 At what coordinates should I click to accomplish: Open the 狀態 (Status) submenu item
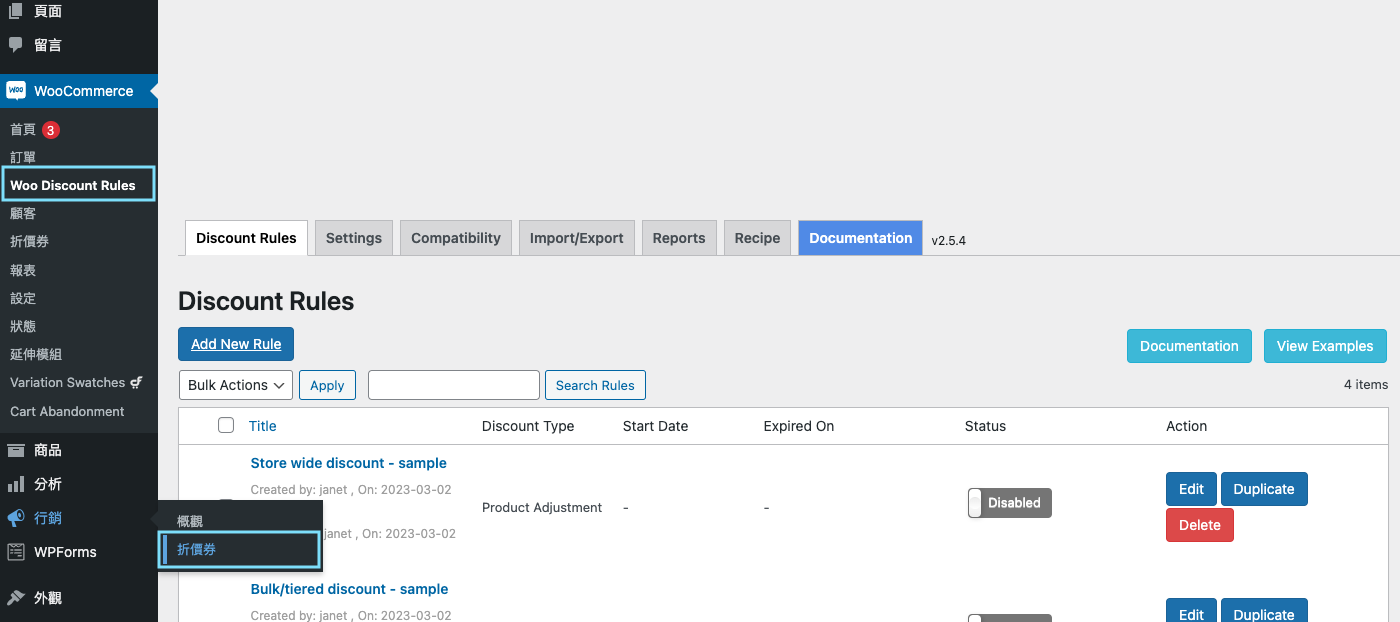click(x=23, y=326)
